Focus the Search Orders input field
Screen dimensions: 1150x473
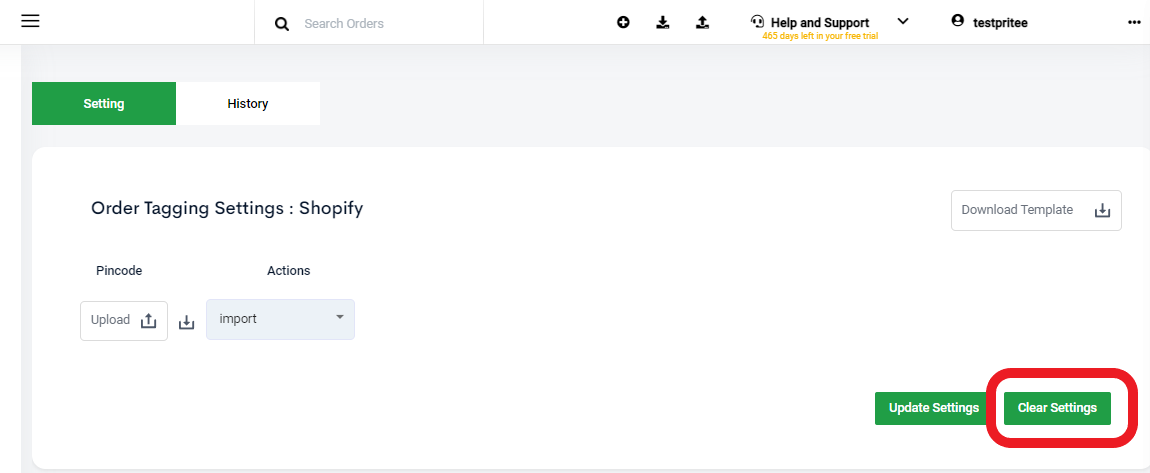[389, 23]
